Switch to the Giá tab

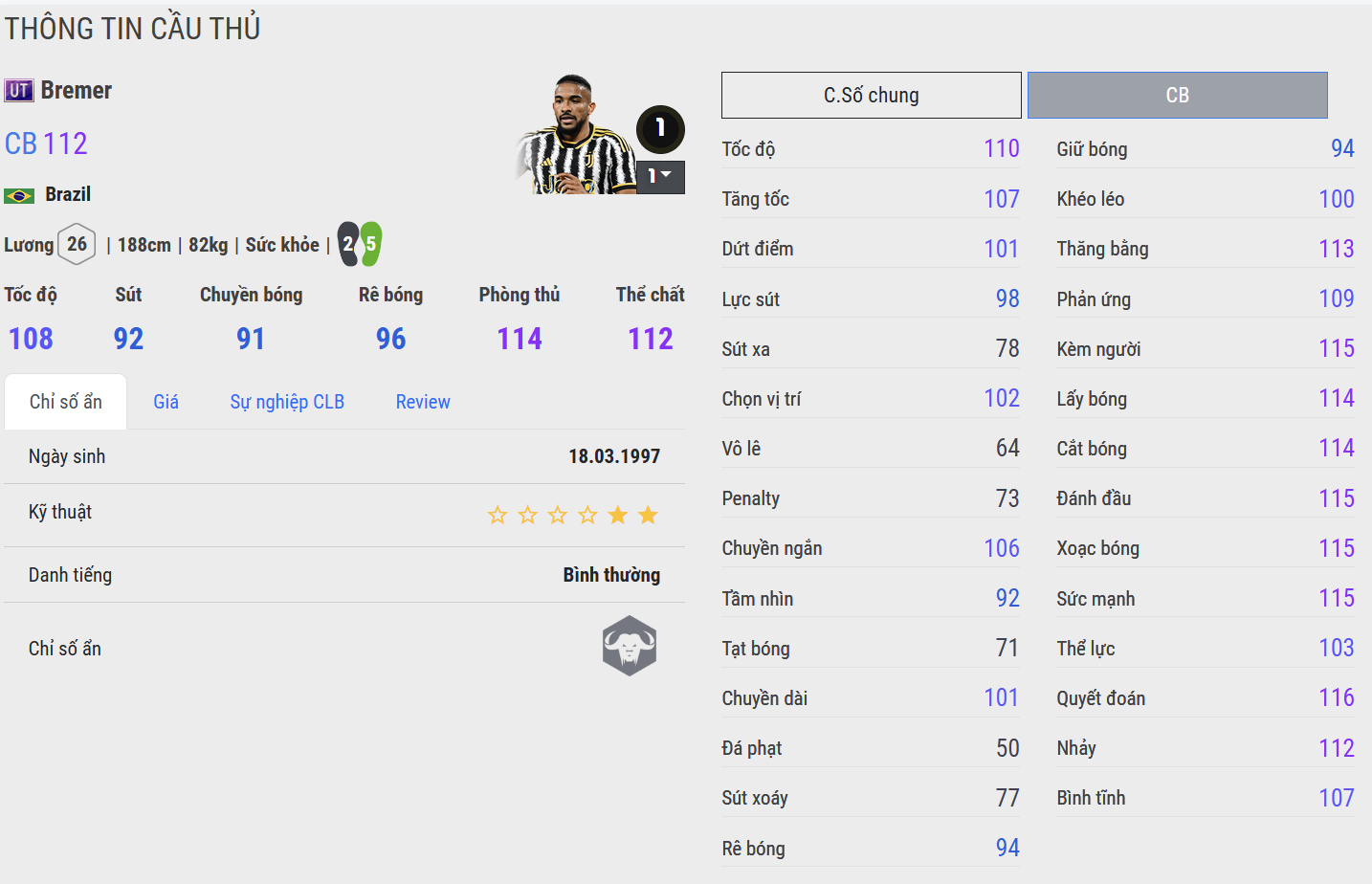pos(166,402)
